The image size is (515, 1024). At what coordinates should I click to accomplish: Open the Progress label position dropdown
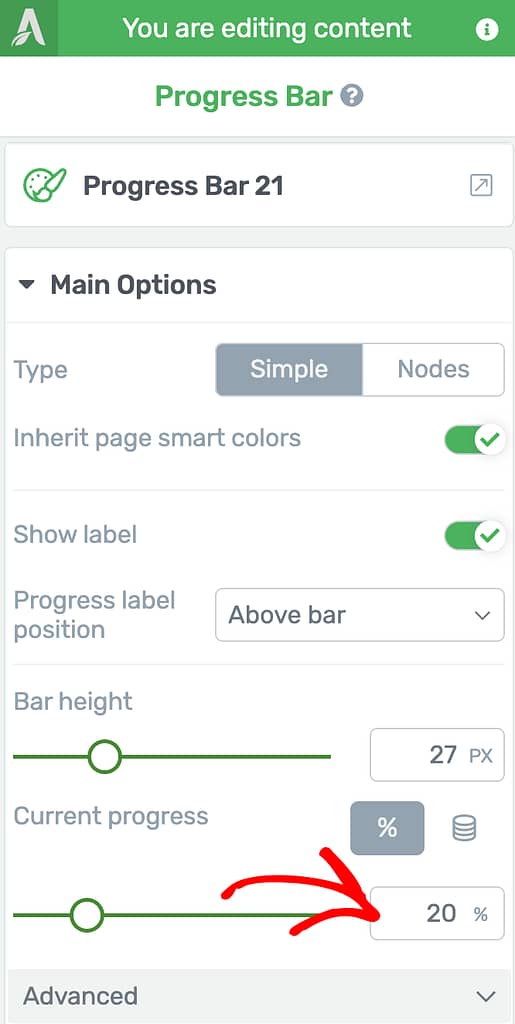point(360,615)
